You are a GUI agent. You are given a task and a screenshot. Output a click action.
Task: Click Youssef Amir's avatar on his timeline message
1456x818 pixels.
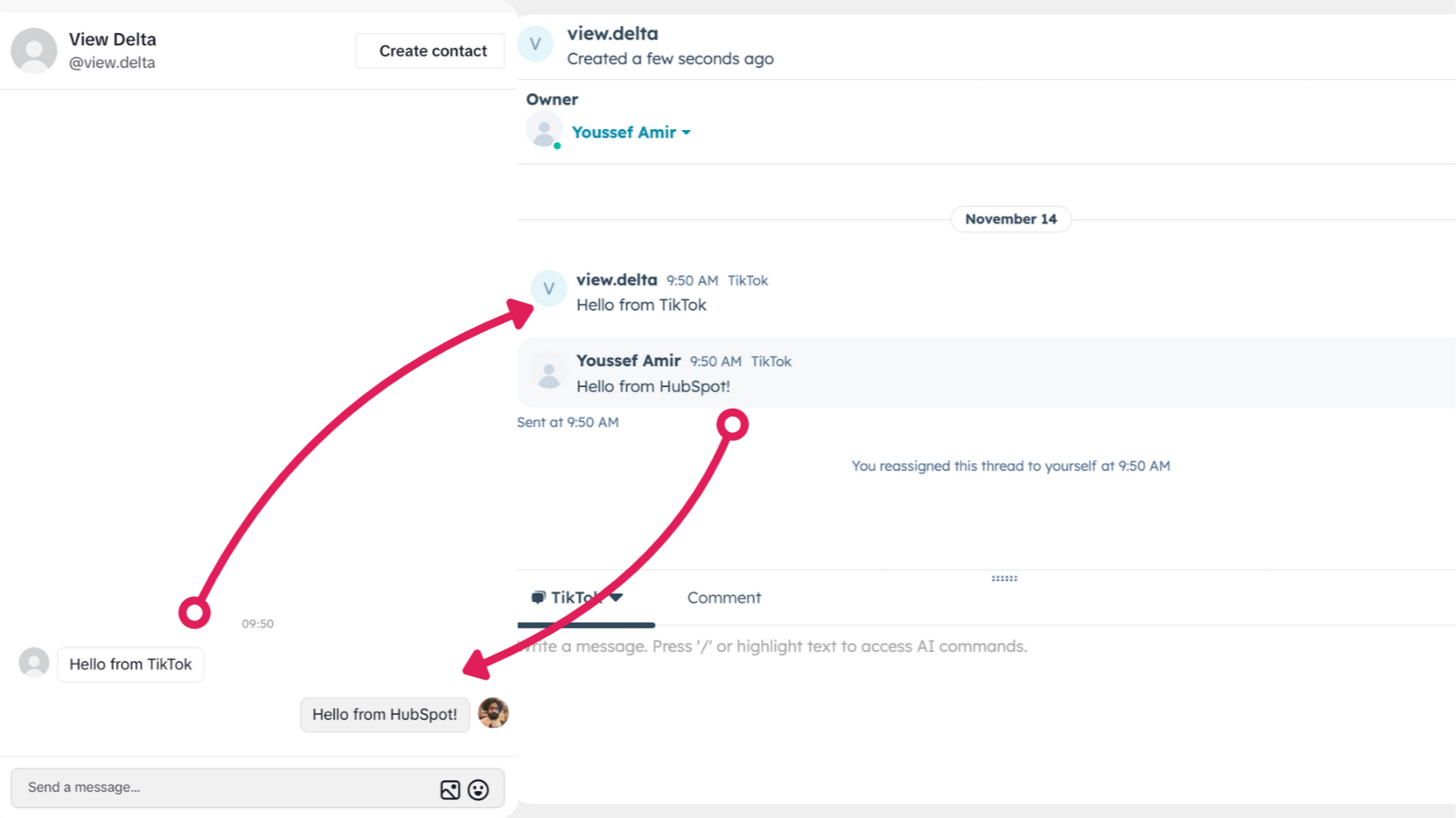coord(549,372)
